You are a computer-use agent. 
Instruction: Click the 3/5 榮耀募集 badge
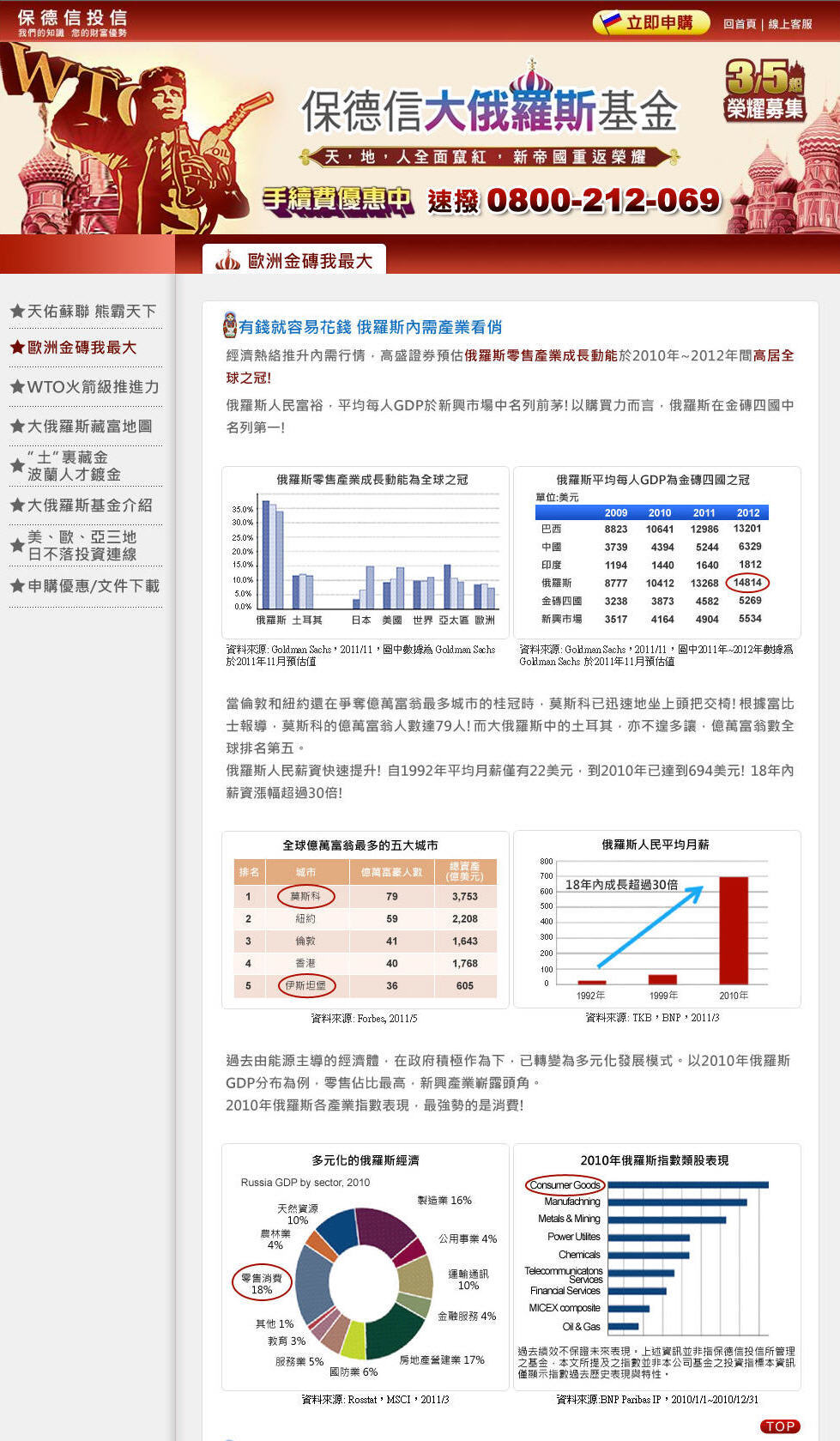765,90
